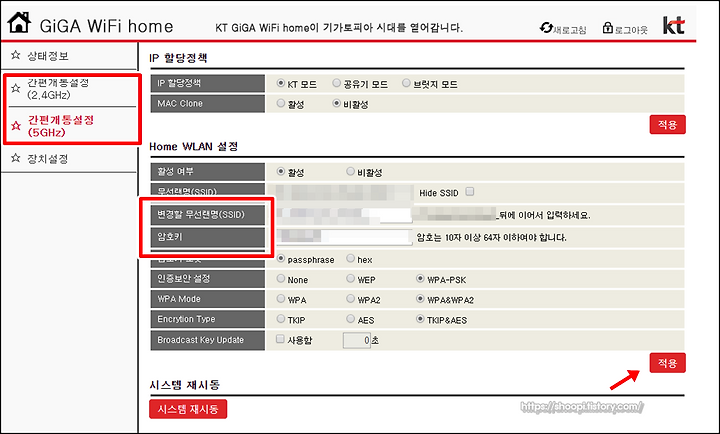The image size is (720, 434).
Task: Select WEP for 인증보안 설정
Action: point(350,279)
